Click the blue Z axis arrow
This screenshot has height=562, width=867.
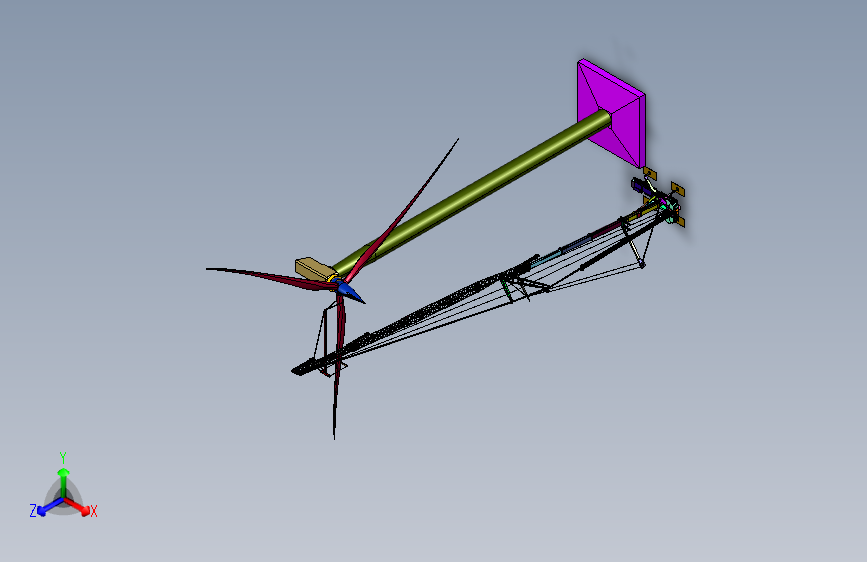pos(50,506)
